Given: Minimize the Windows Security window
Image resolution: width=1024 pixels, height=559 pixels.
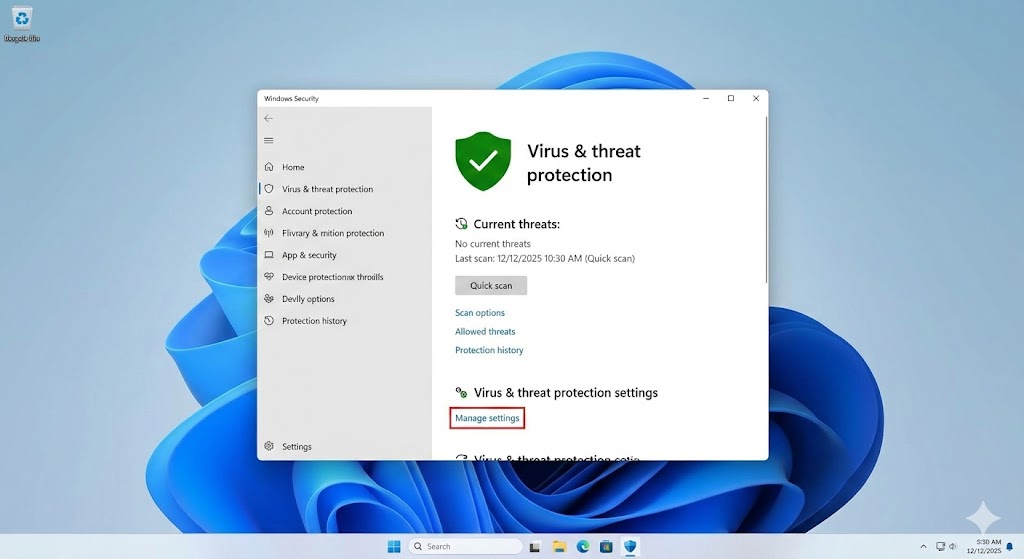Looking at the screenshot, I should coord(706,99).
